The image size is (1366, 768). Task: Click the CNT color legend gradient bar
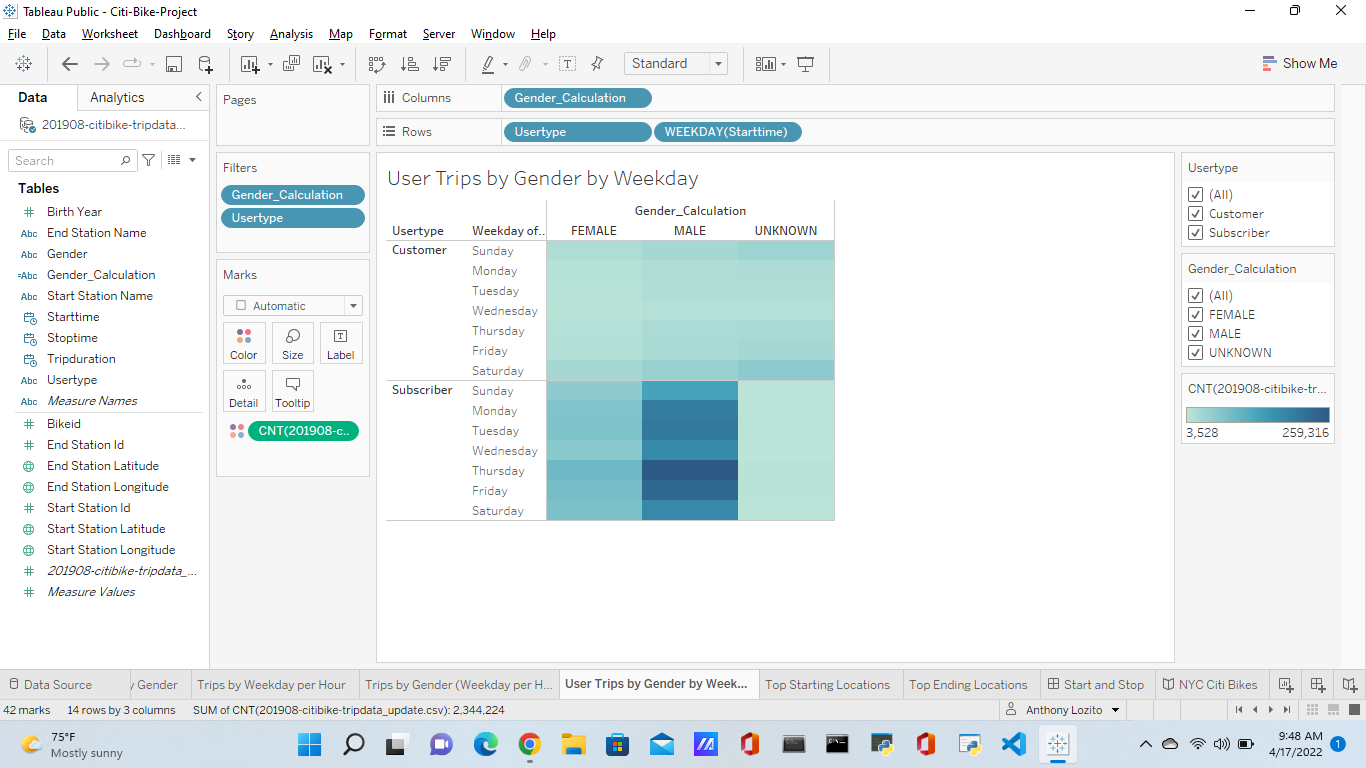(x=1257, y=415)
